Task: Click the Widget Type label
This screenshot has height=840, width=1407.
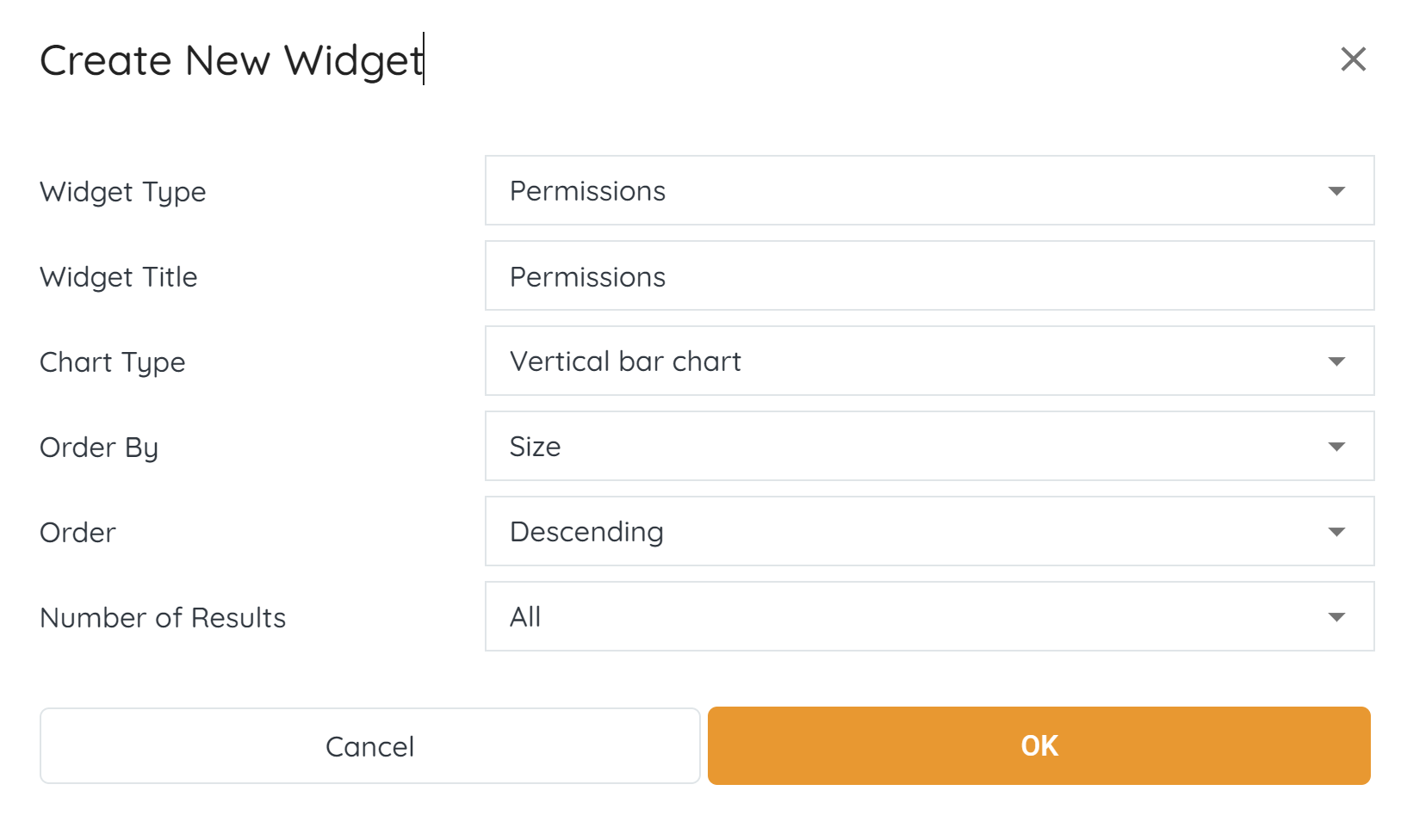Action: coord(123,192)
